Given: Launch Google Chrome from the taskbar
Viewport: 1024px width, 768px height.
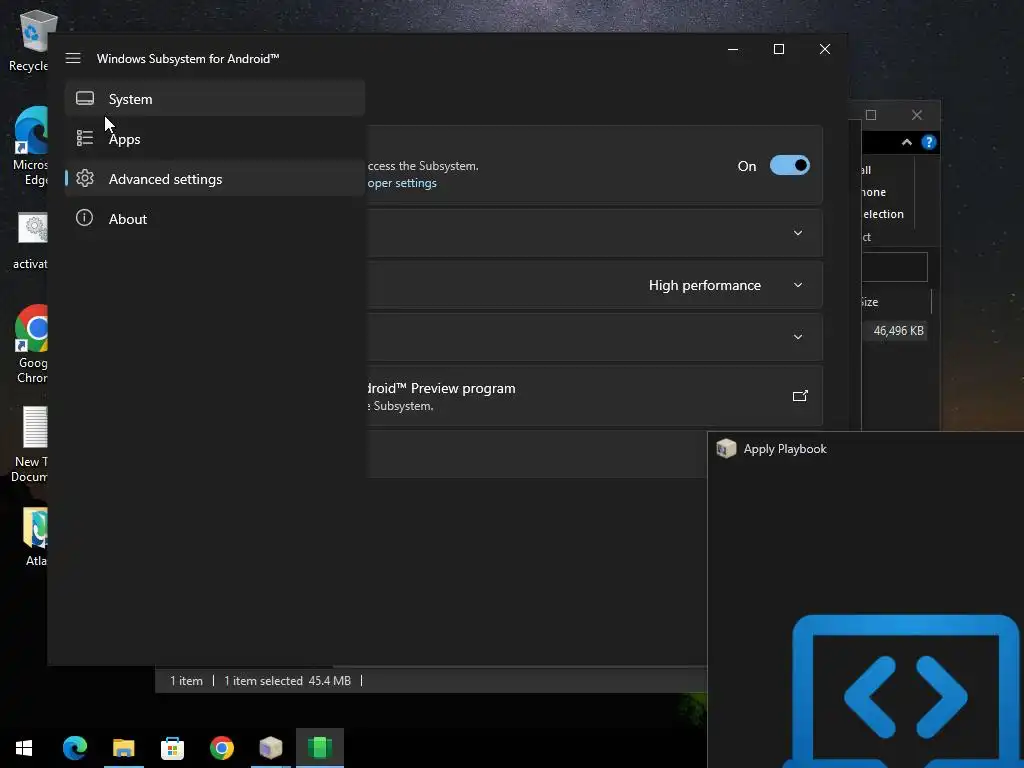Looking at the screenshot, I should 222,748.
